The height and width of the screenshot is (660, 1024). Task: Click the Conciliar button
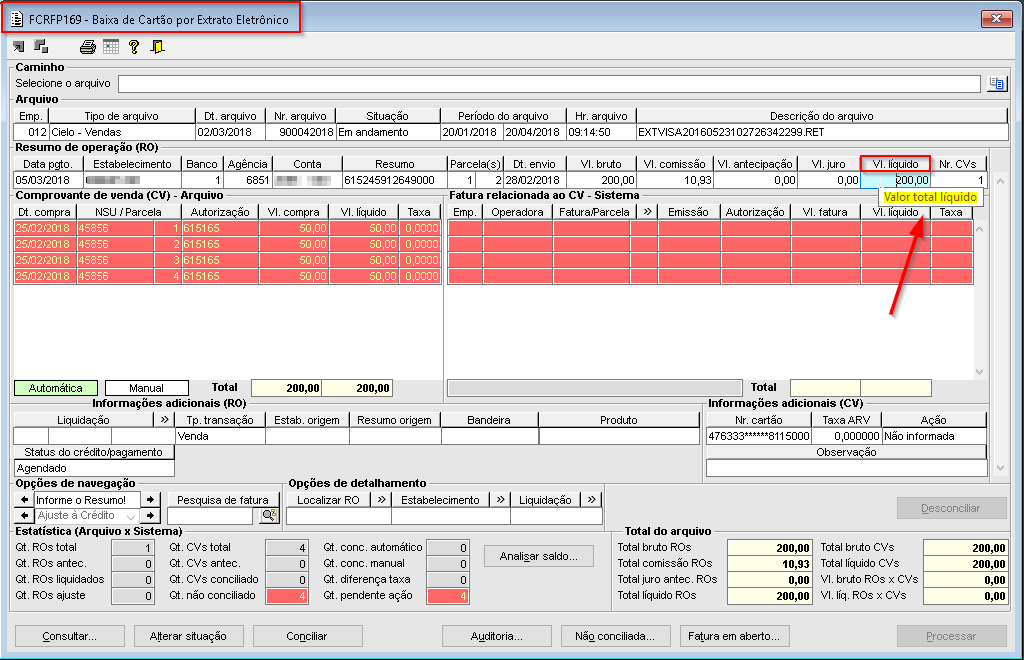click(x=307, y=636)
